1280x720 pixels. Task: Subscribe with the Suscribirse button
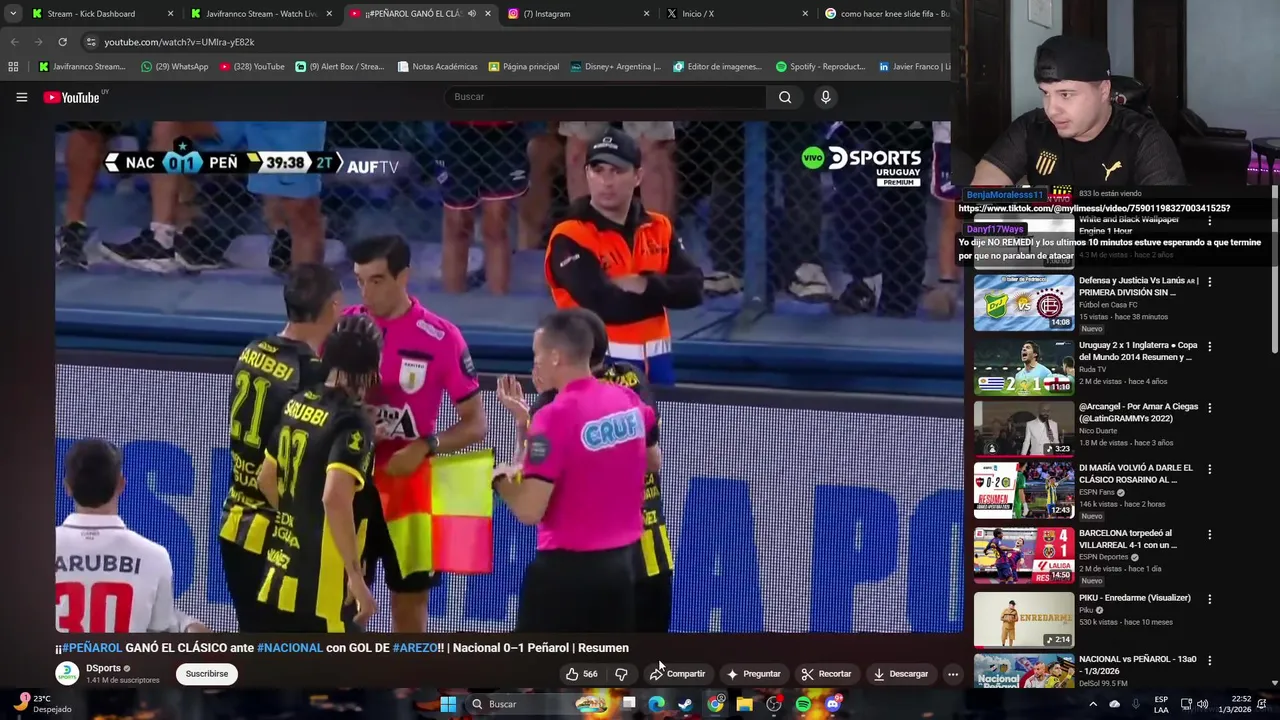(207, 674)
